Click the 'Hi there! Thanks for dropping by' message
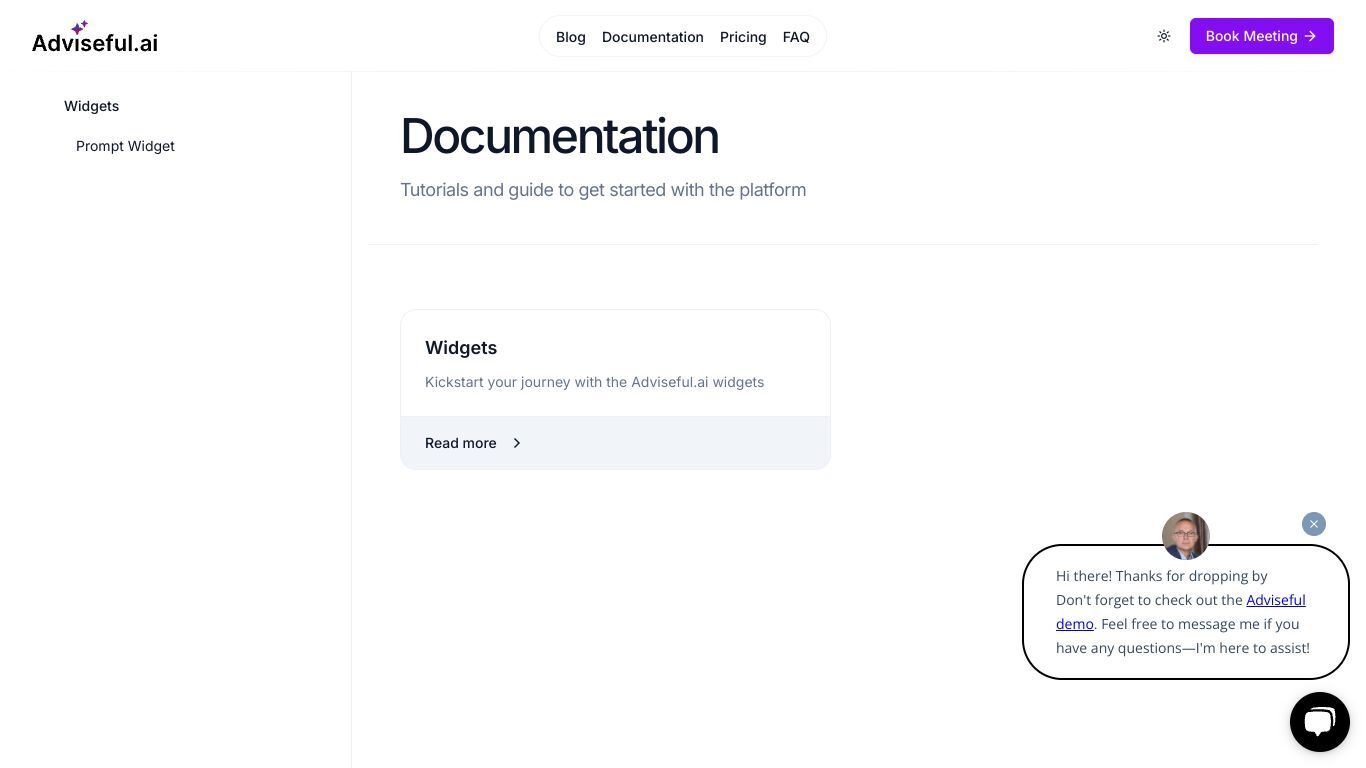Screen dimensions: 1366x768 pyautogui.click(x=1162, y=576)
